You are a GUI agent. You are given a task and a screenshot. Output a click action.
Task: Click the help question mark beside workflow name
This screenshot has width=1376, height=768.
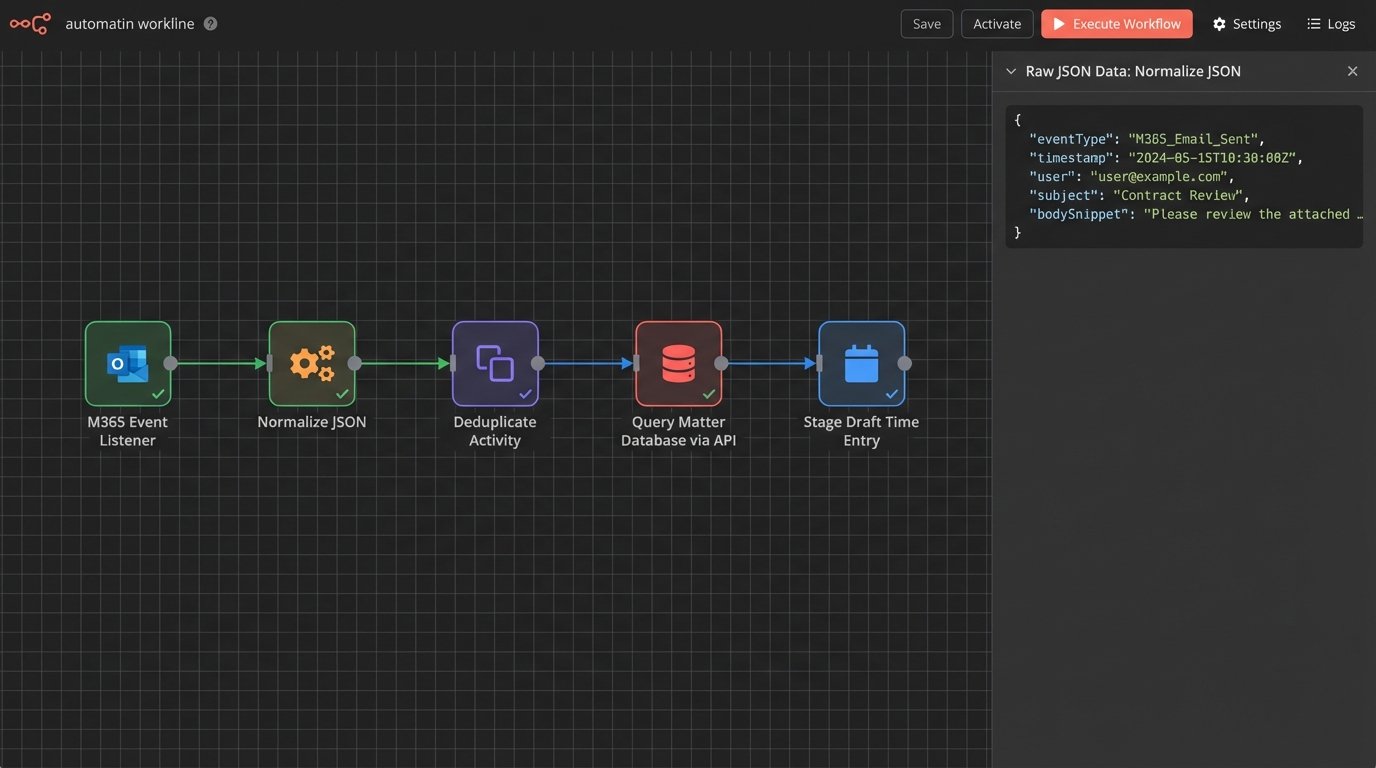(210, 24)
